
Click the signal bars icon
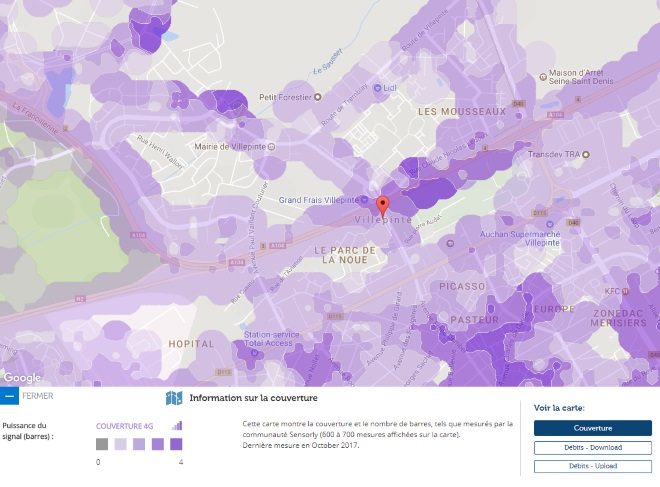click(x=177, y=426)
